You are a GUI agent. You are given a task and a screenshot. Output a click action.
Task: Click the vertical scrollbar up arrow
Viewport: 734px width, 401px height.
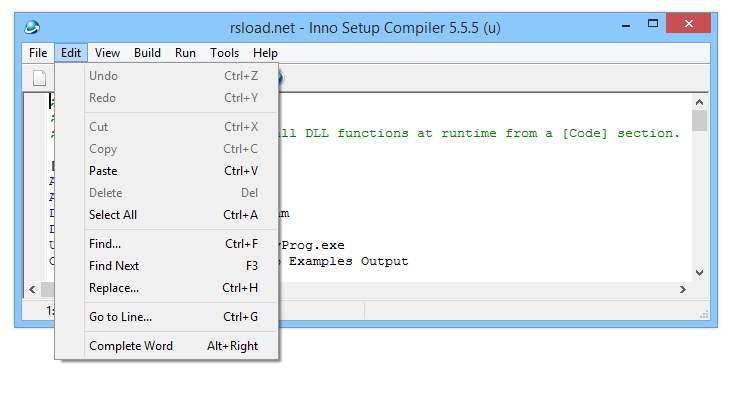pyautogui.click(x=699, y=102)
